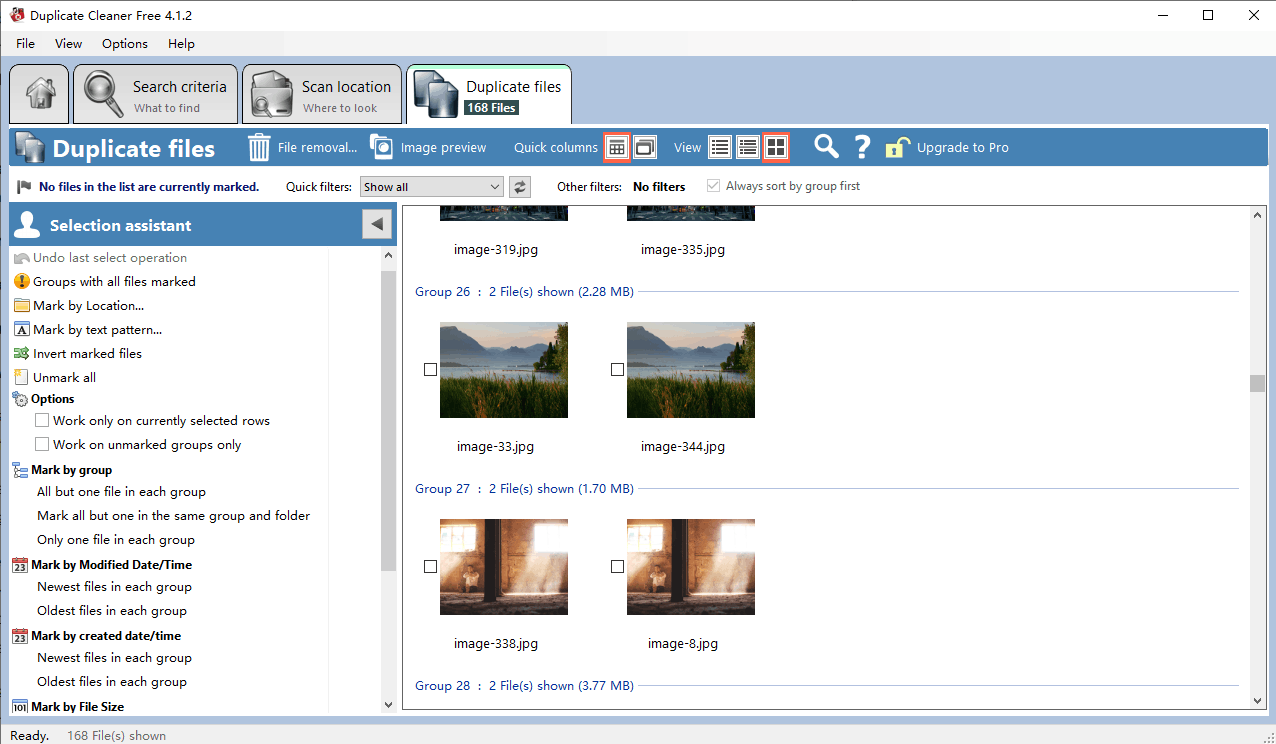Open the Home tab with house icon
1276x744 pixels.
(40, 95)
